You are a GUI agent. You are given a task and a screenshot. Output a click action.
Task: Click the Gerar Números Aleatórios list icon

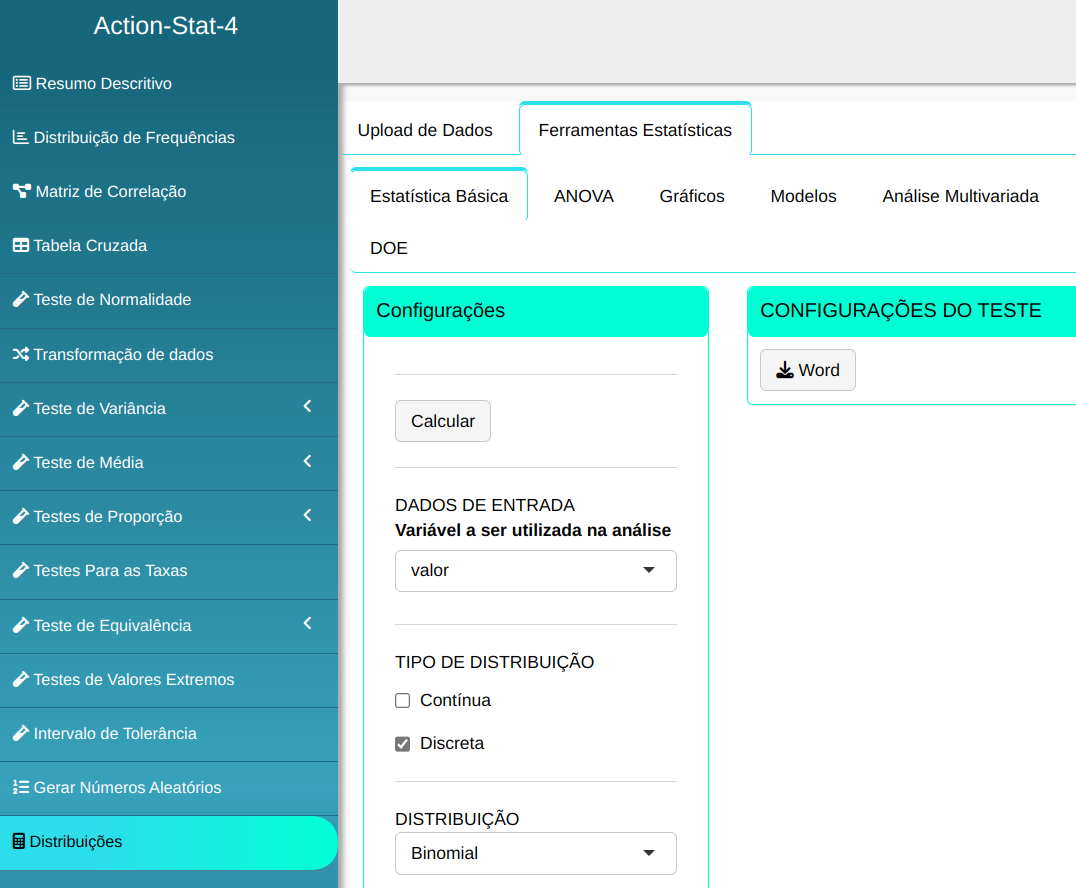20,787
